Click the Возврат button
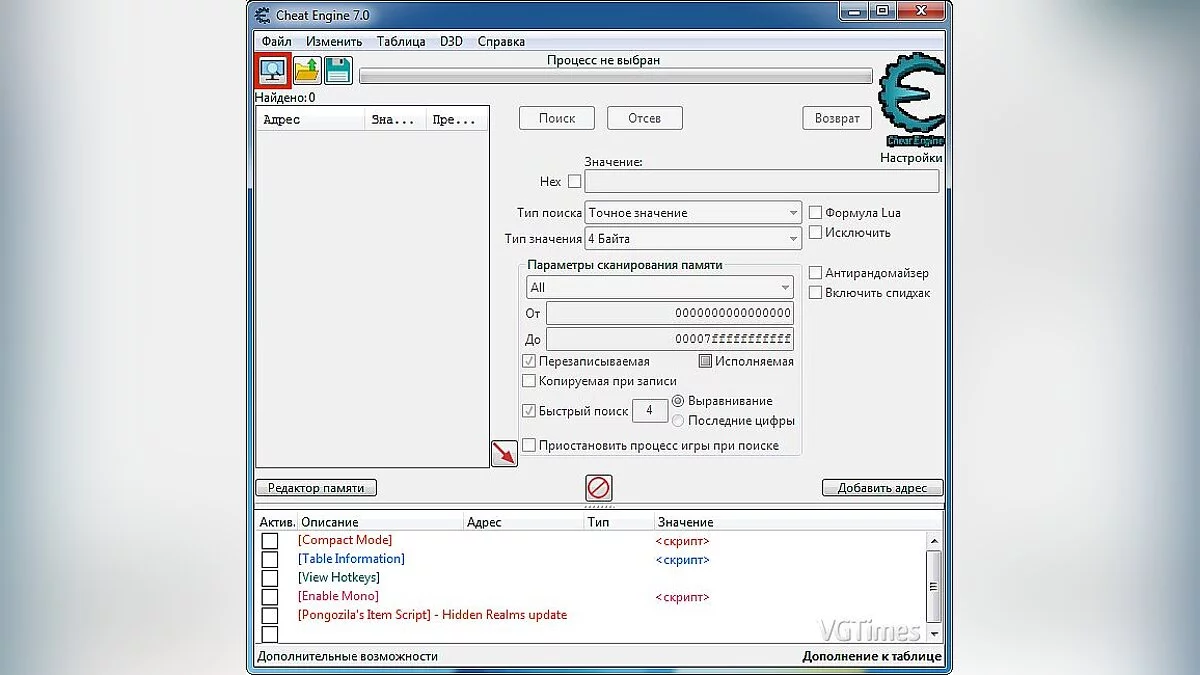Viewport: 1200px width, 675px height. pyautogui.click(x=837, y=118)
